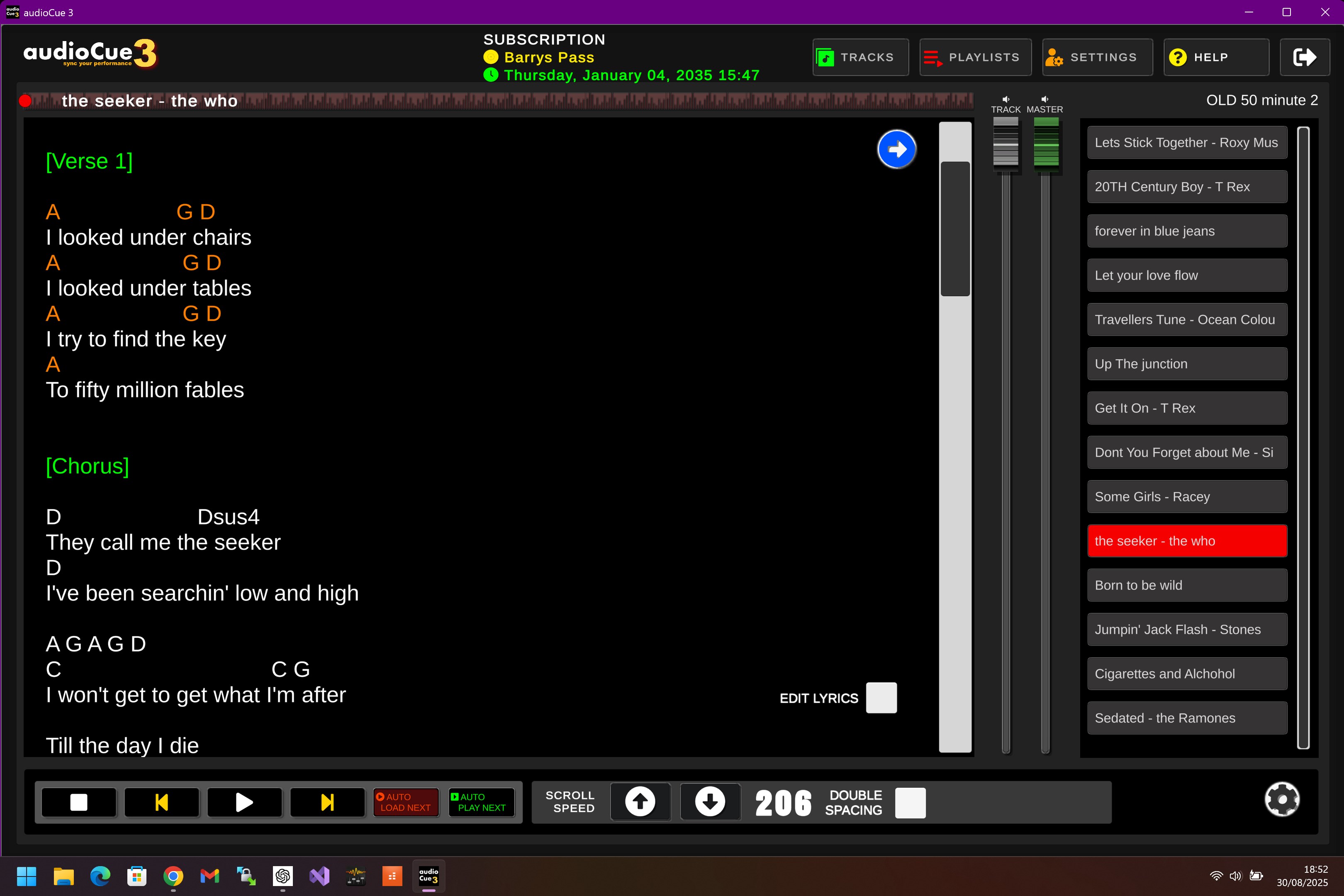
Task: Toggle AUTO LOAD NEXT
Action: point(406,802)
